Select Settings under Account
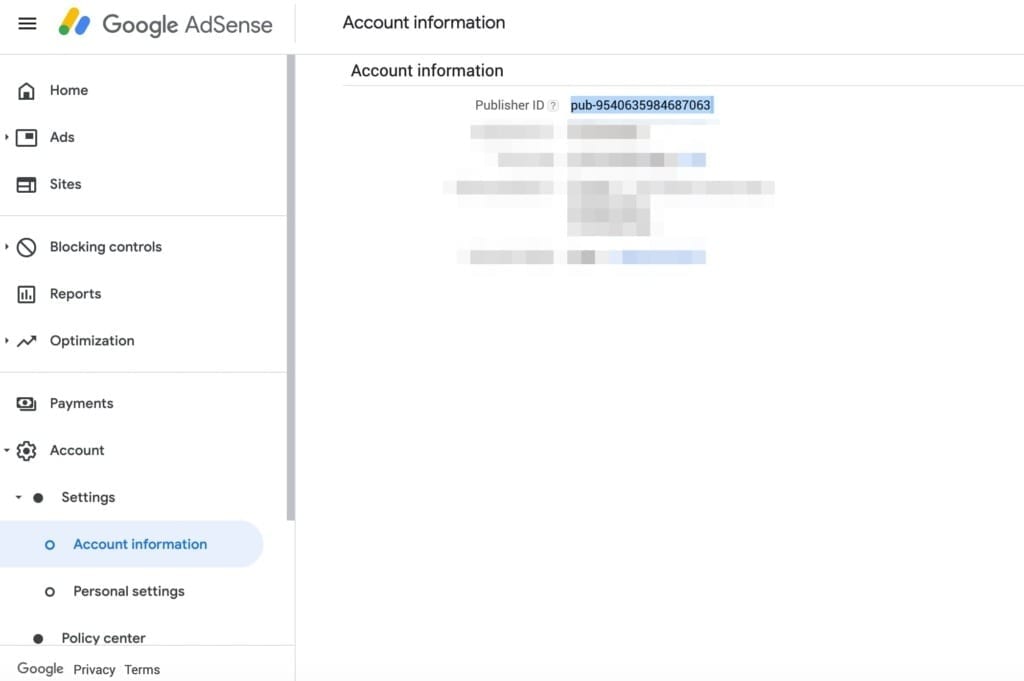Image resolution: width=1024 pixels, height=681 pixels. [88, 498]
